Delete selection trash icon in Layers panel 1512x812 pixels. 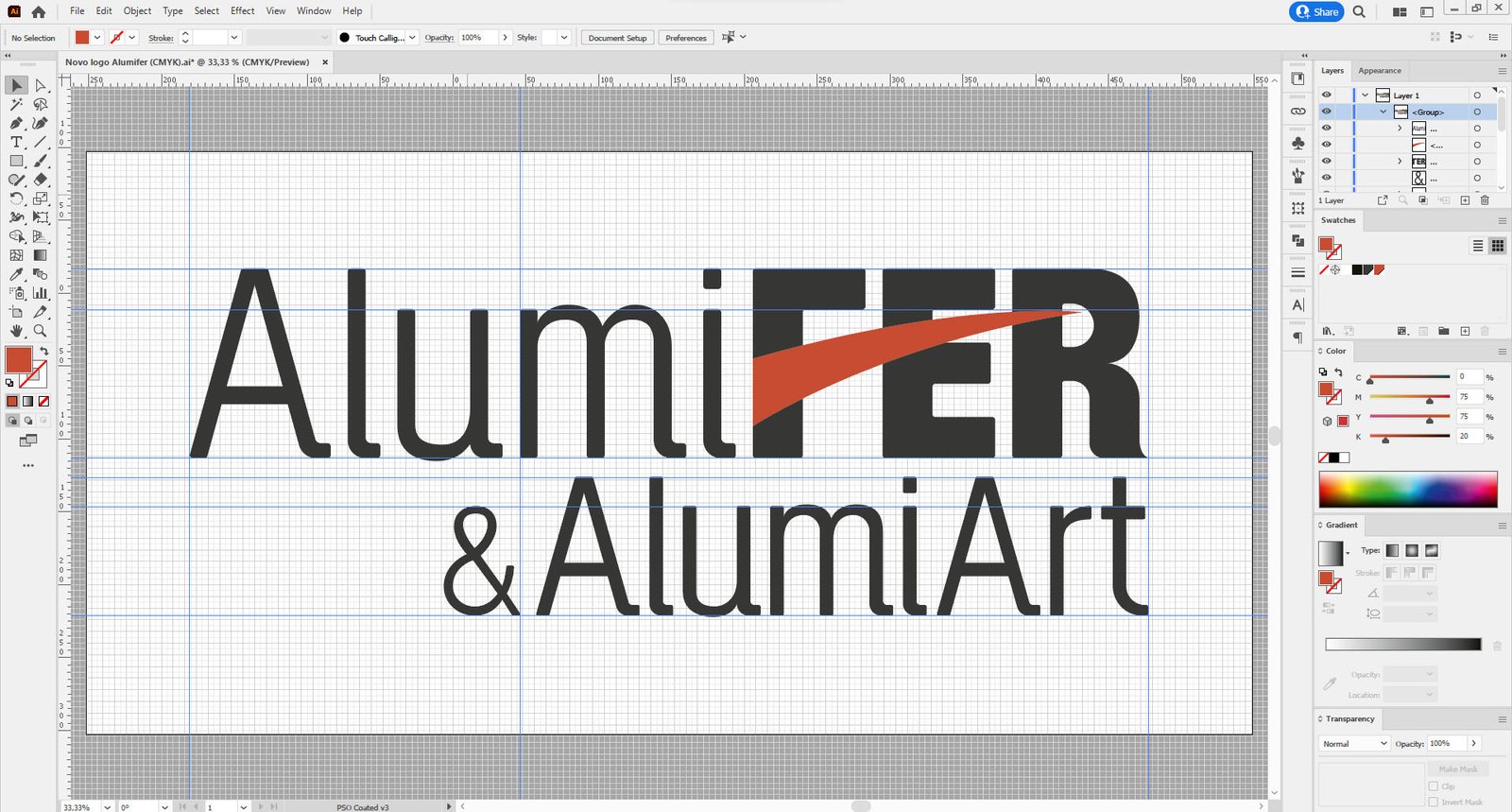(1485, 200)
